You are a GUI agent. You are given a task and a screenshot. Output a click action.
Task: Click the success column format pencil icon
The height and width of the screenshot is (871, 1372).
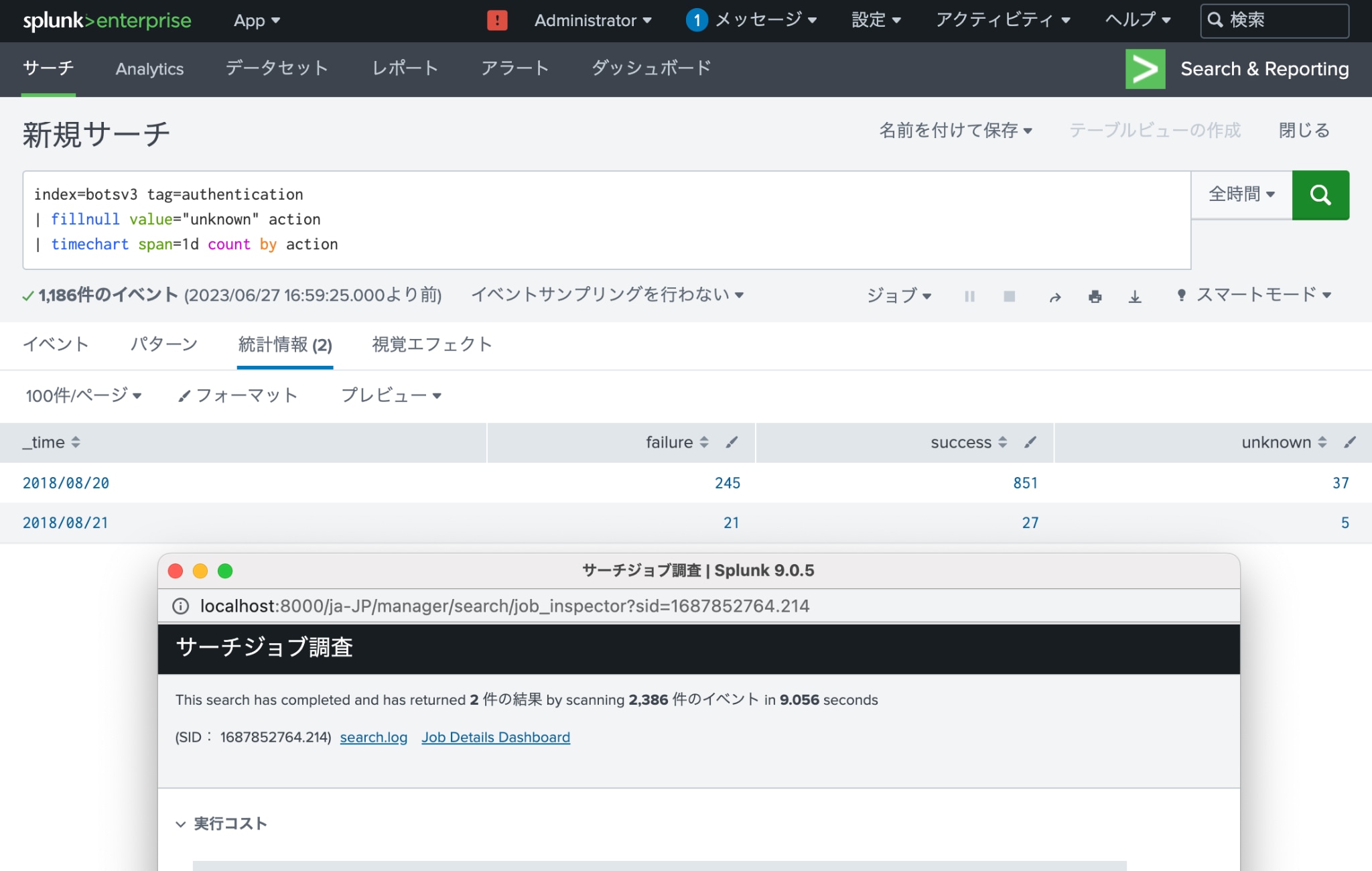tap(1031, 442)
